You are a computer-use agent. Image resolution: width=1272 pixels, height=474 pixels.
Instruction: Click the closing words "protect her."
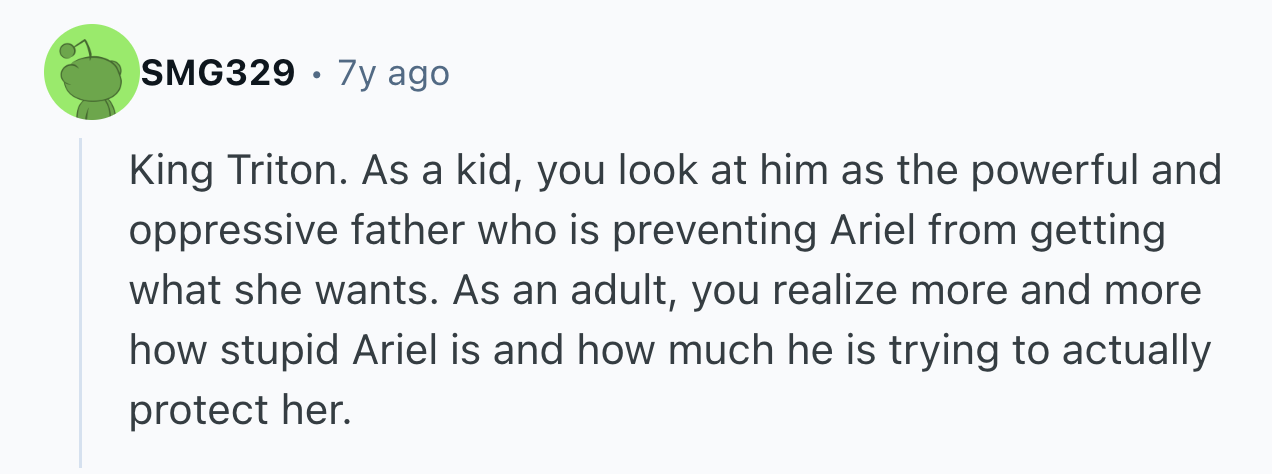click(241, 411)
